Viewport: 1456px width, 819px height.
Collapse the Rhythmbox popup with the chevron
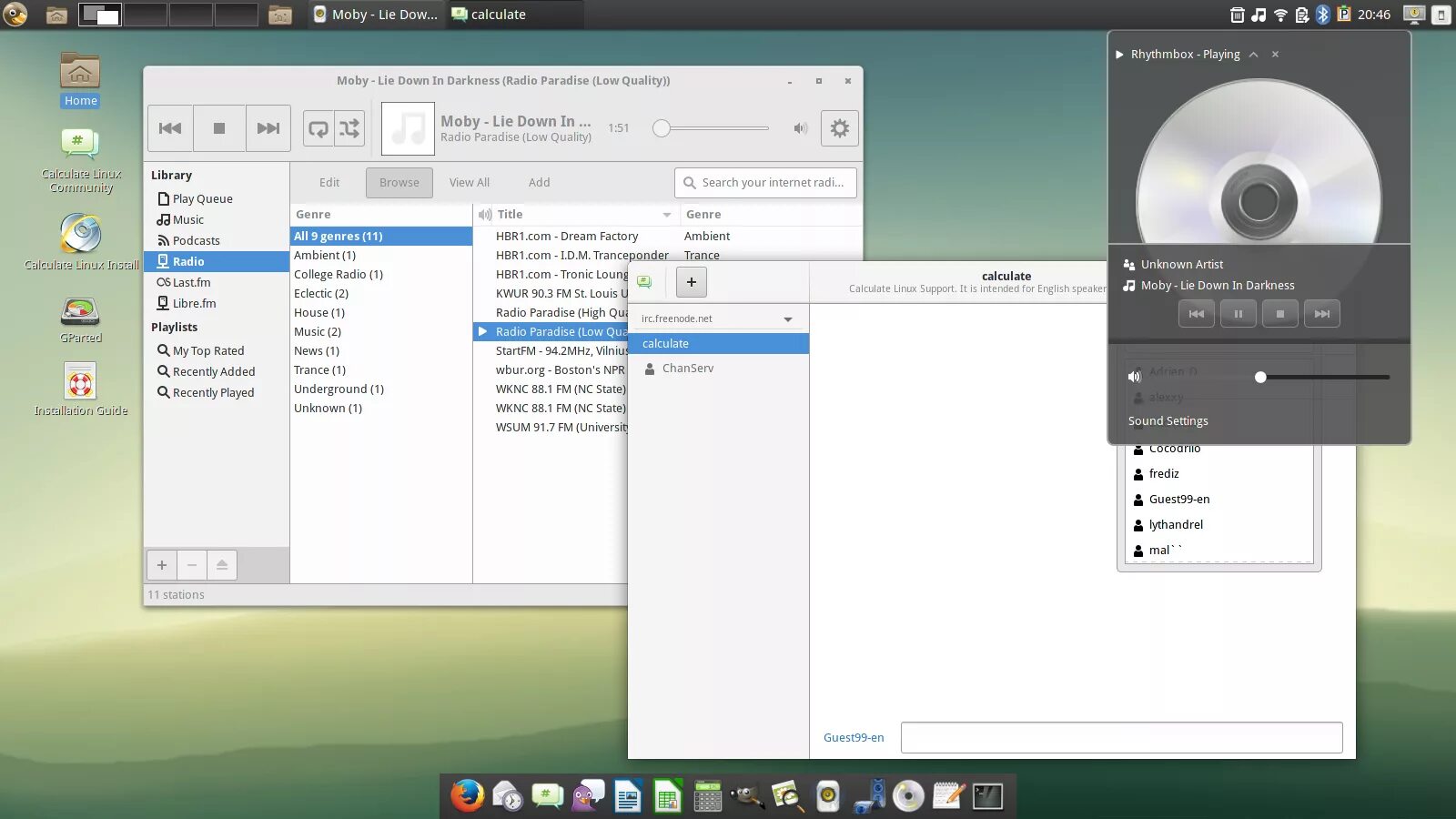[x=1254, y=55]
